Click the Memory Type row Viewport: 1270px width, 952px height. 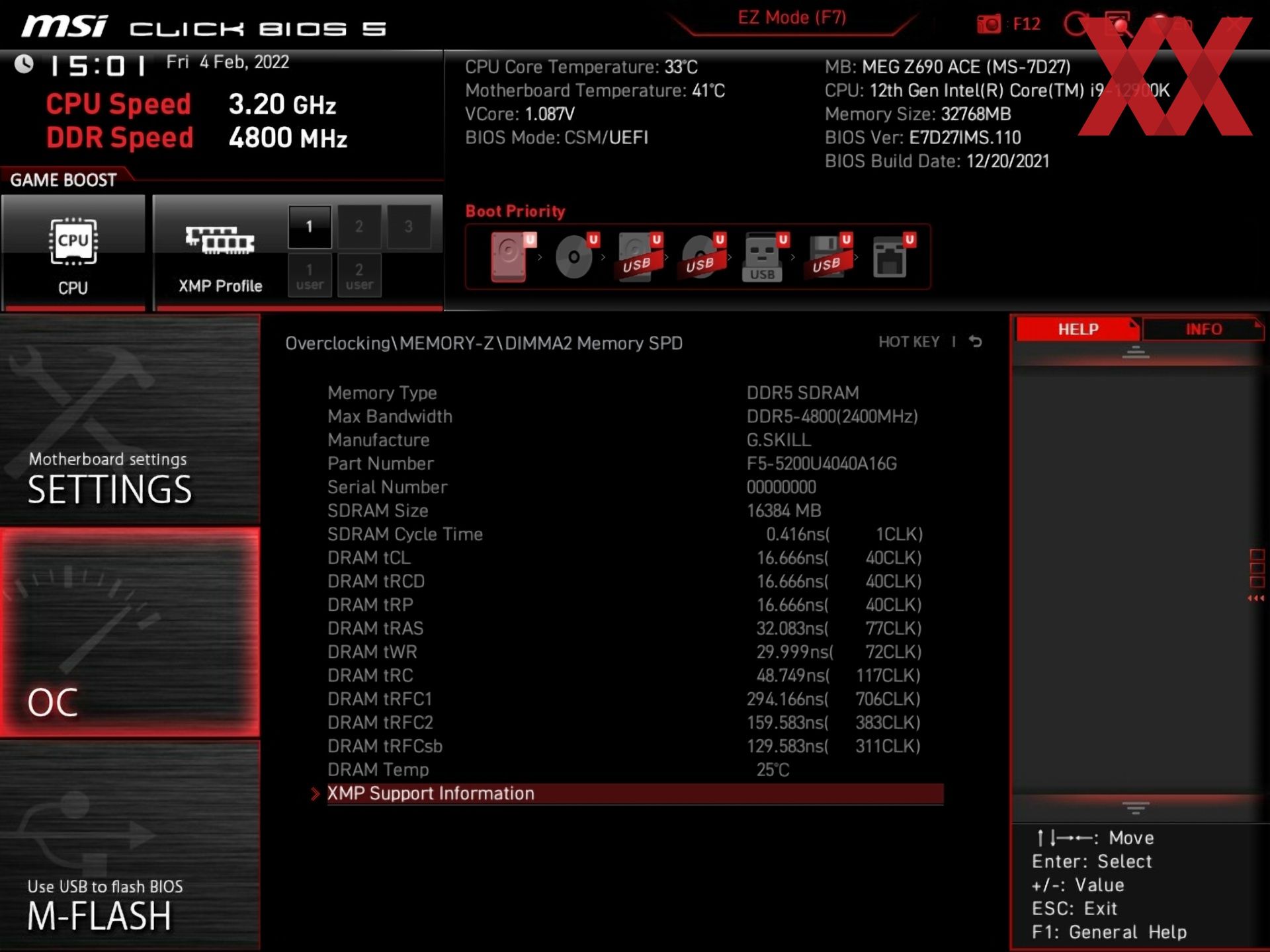635,393
